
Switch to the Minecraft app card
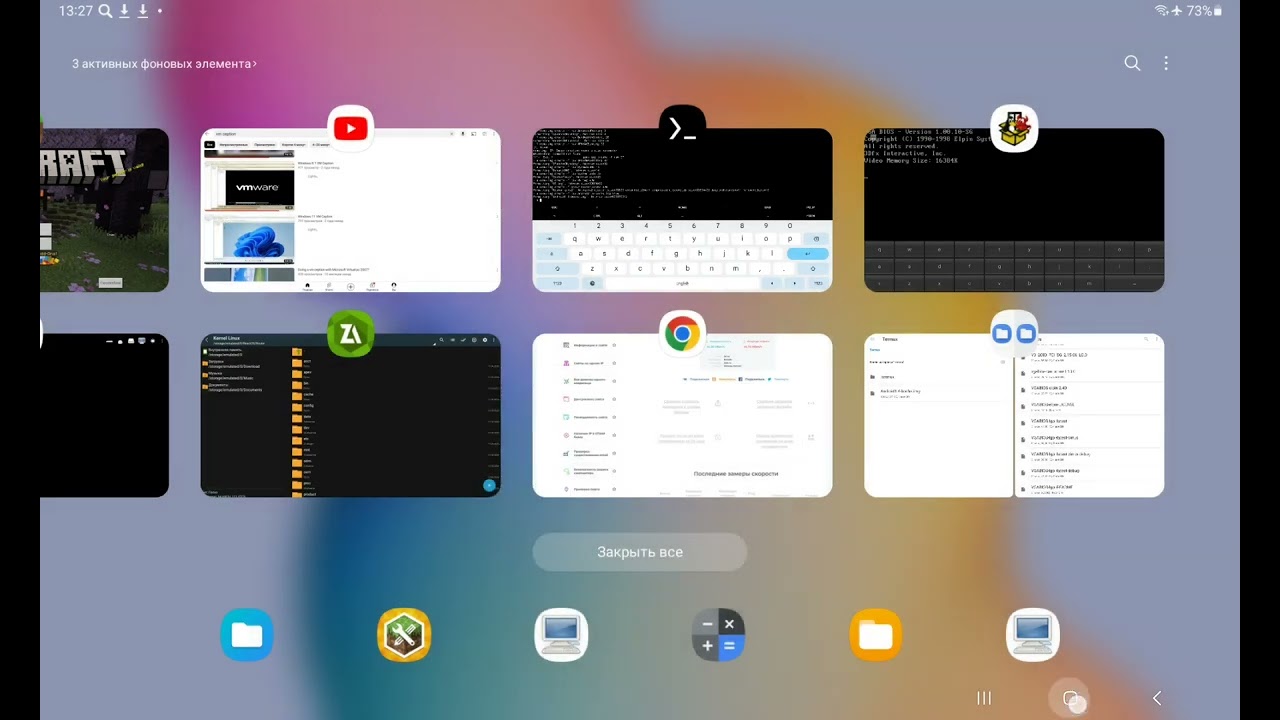click(104, 210)
